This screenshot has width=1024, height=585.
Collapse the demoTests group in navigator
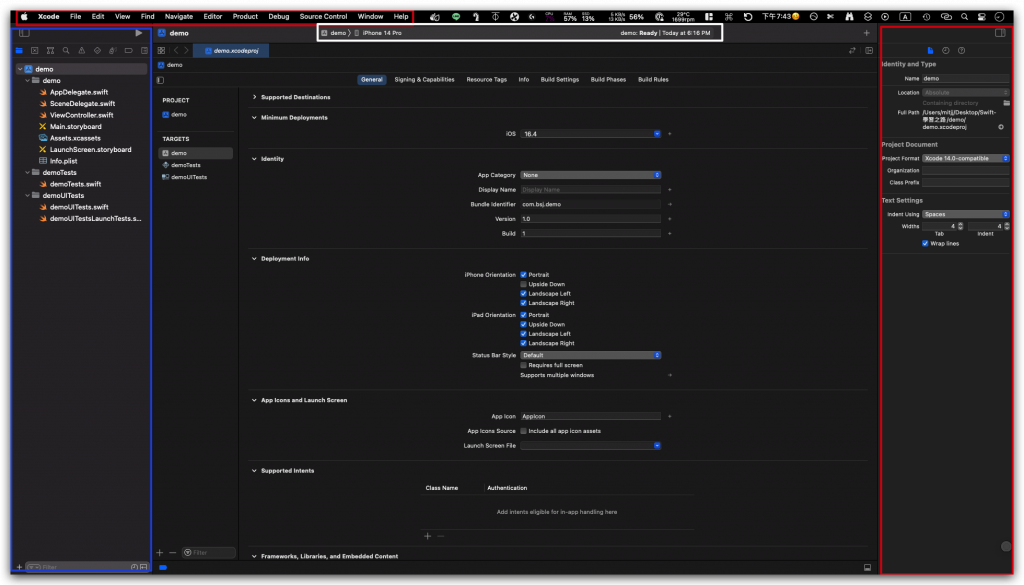(x=27, y=172)
